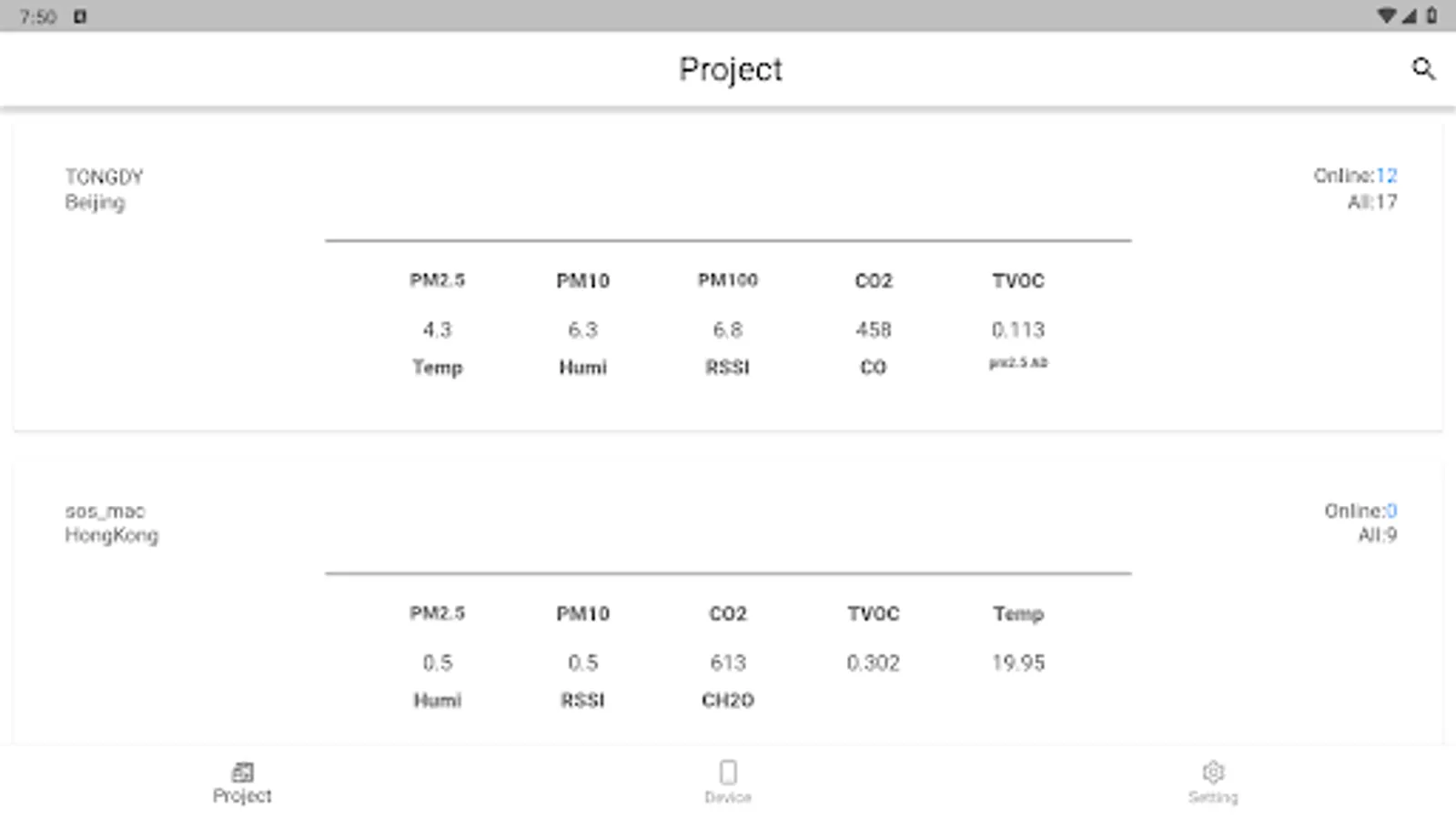The width and height of the screenshot is (1456, 819).
Task: Select CO2 value 613 in sos_mac card
Action: point(728,662)
